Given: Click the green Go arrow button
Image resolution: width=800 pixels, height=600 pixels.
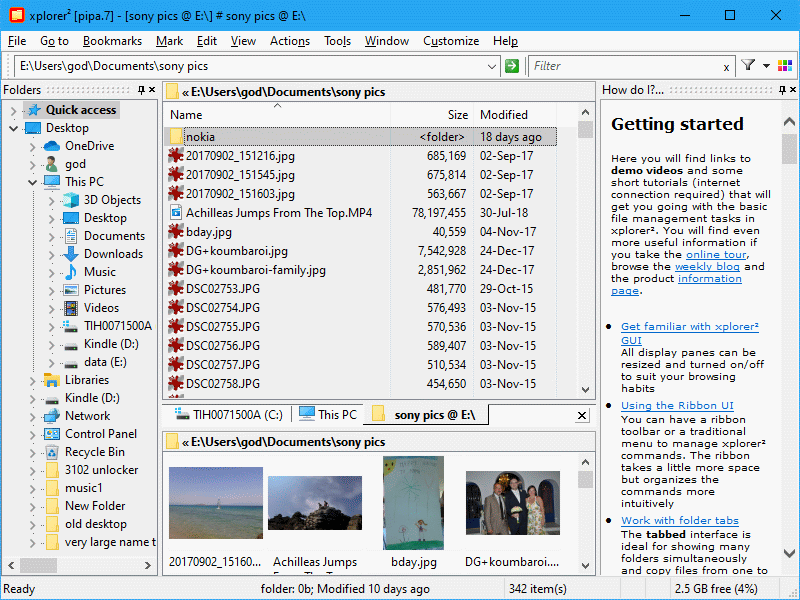Looking at the screenshot, I should 512,66.
